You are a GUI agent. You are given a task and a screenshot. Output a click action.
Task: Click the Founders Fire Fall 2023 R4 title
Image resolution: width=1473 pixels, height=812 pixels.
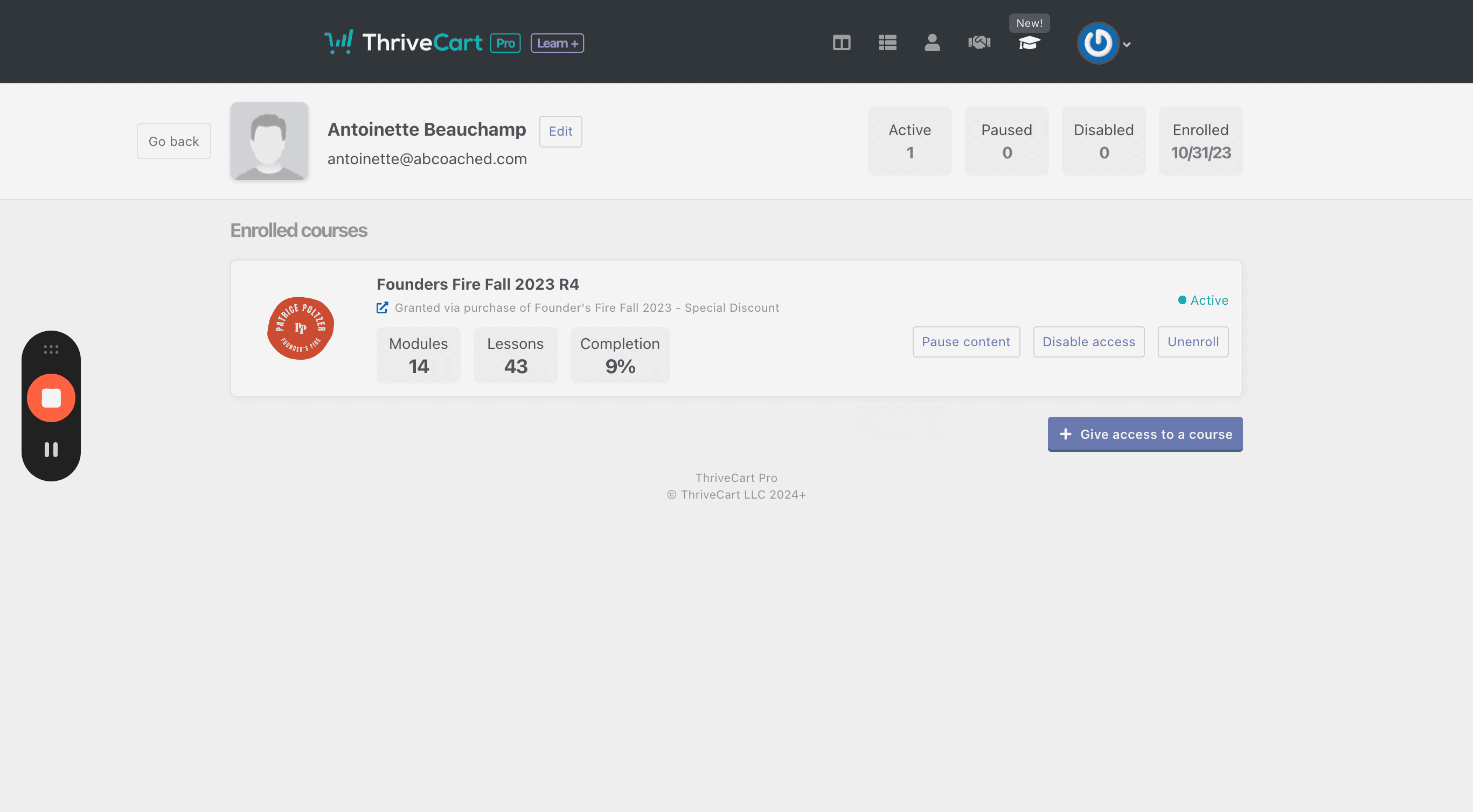pos(477,284)
